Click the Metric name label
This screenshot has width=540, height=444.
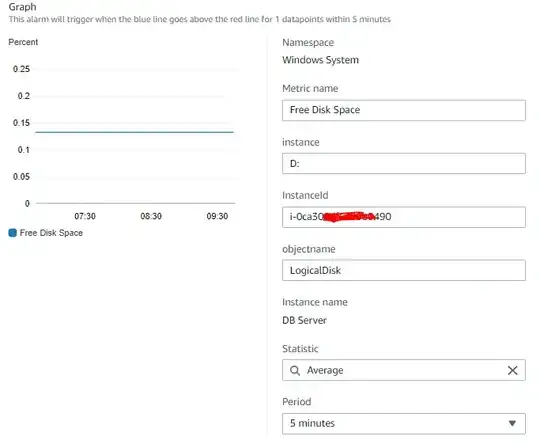(310, 89)
